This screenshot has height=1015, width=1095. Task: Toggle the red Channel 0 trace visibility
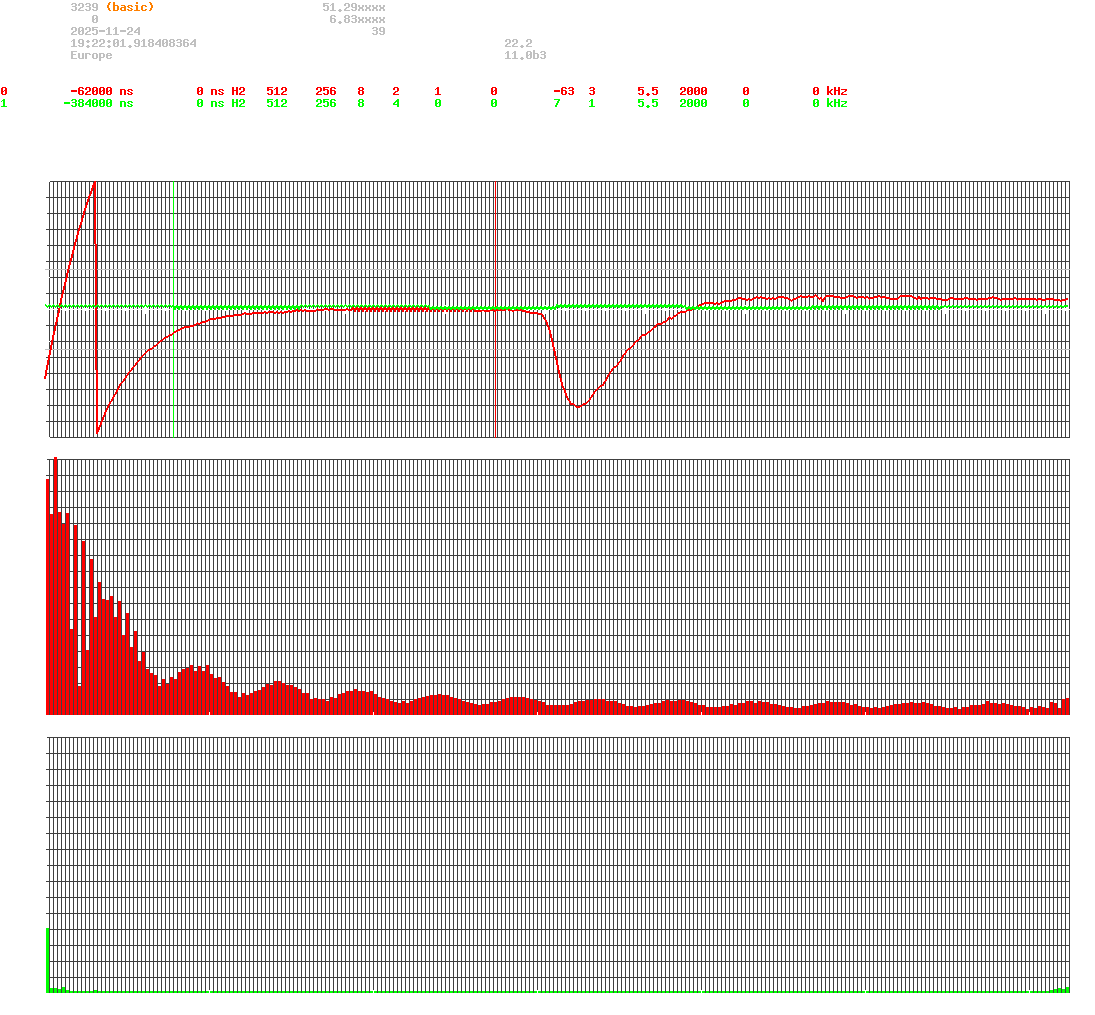click(x=5, y=90)
